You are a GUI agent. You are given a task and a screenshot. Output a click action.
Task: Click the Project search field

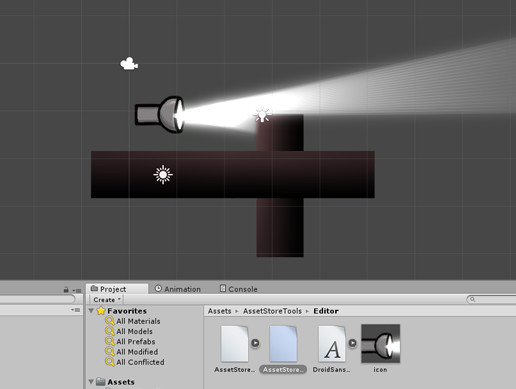click(492, 299)
